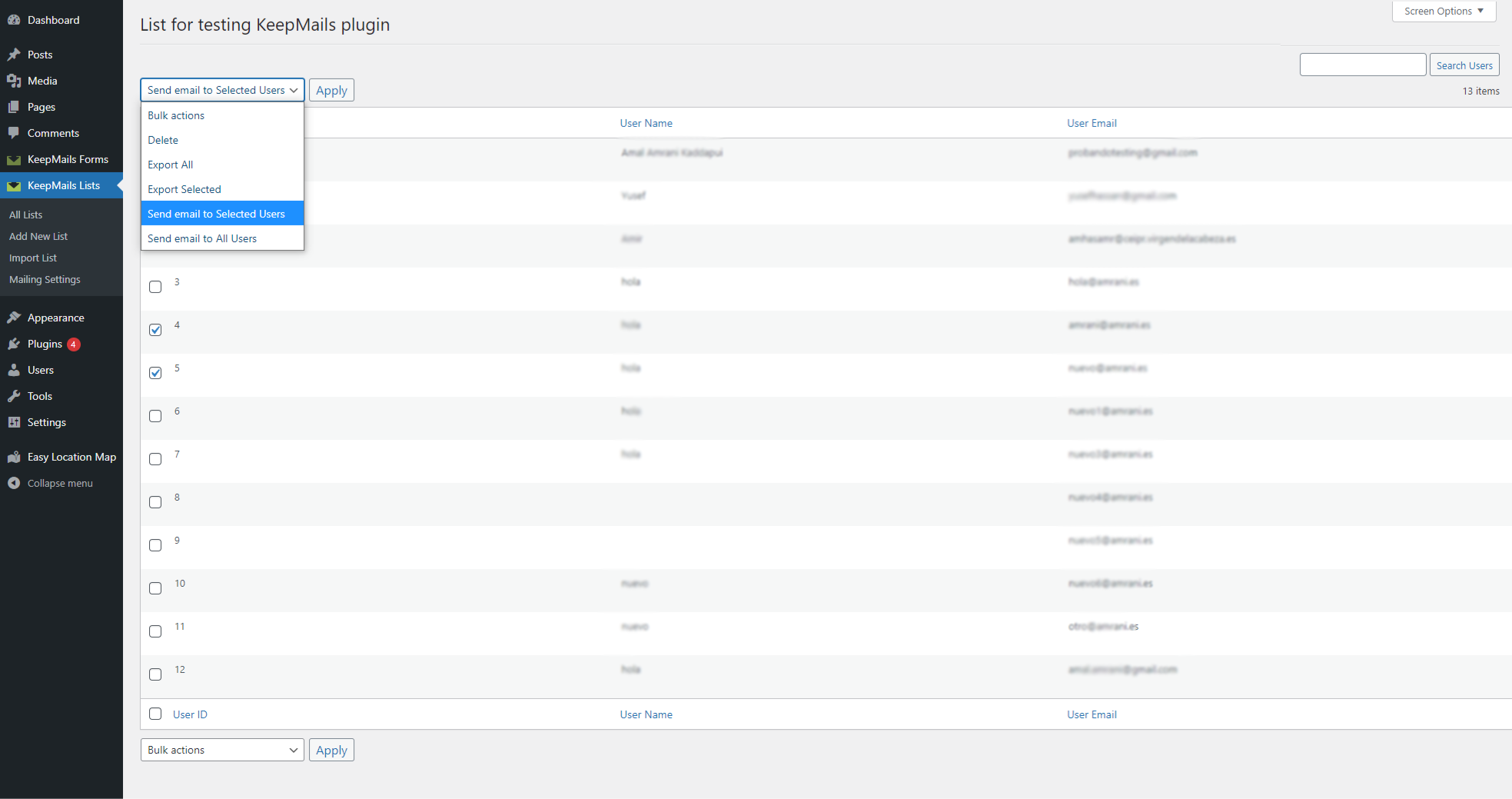Toggle select-all checkbox in table footer
The height and width of the screenshot is (799, 1512).
(155, 714)
